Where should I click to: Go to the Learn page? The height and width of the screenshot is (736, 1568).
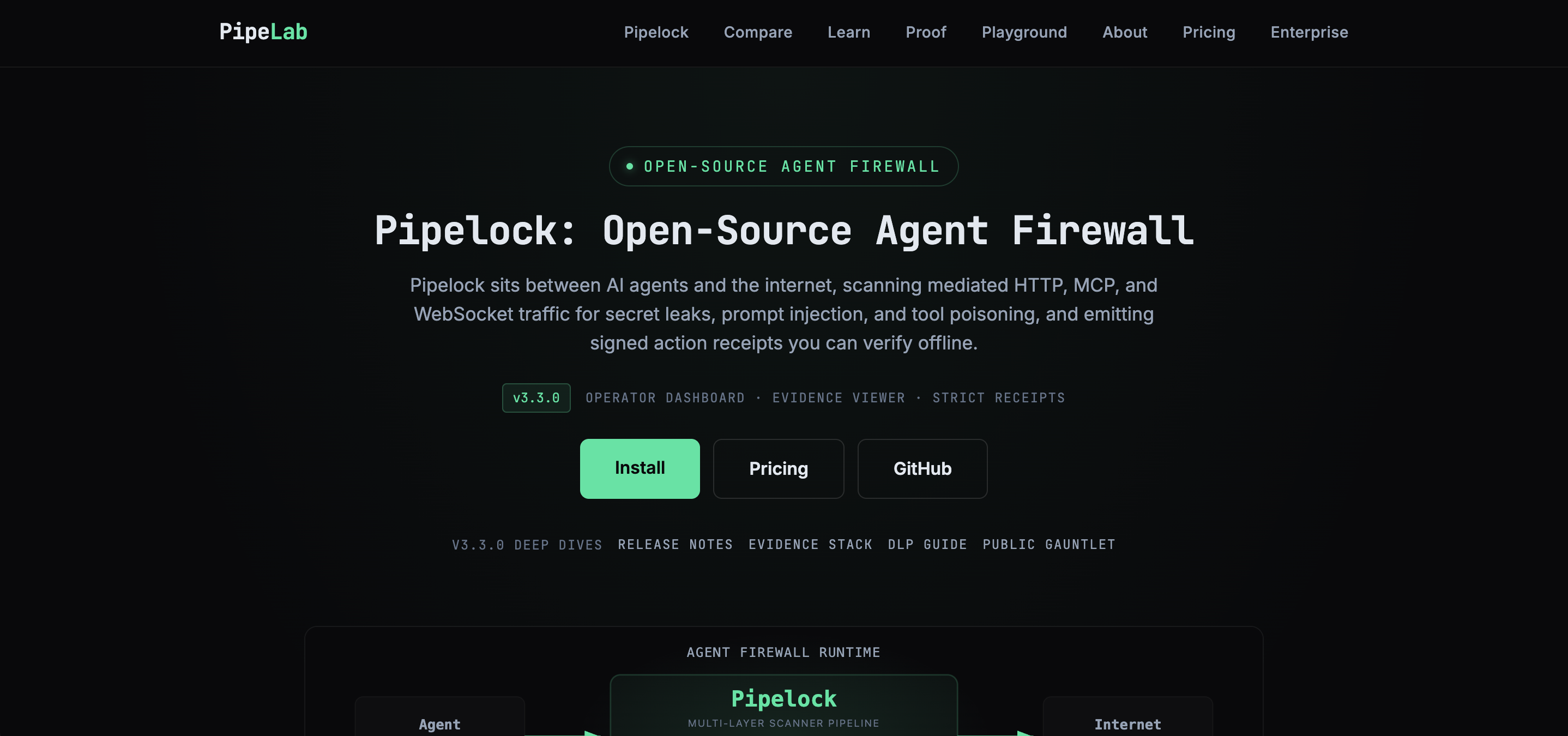click(x=848, y=32)
